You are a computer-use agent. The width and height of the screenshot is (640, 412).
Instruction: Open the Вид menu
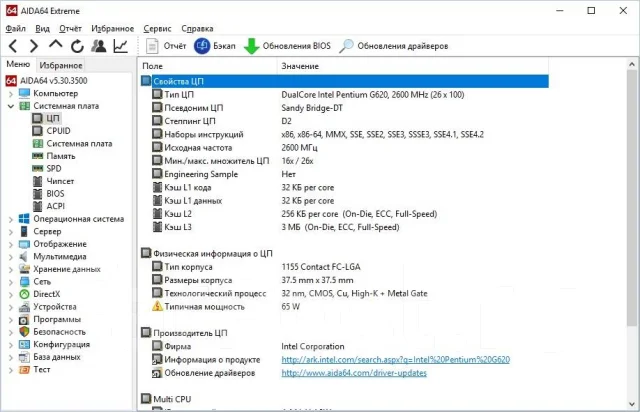coord(42,29)
